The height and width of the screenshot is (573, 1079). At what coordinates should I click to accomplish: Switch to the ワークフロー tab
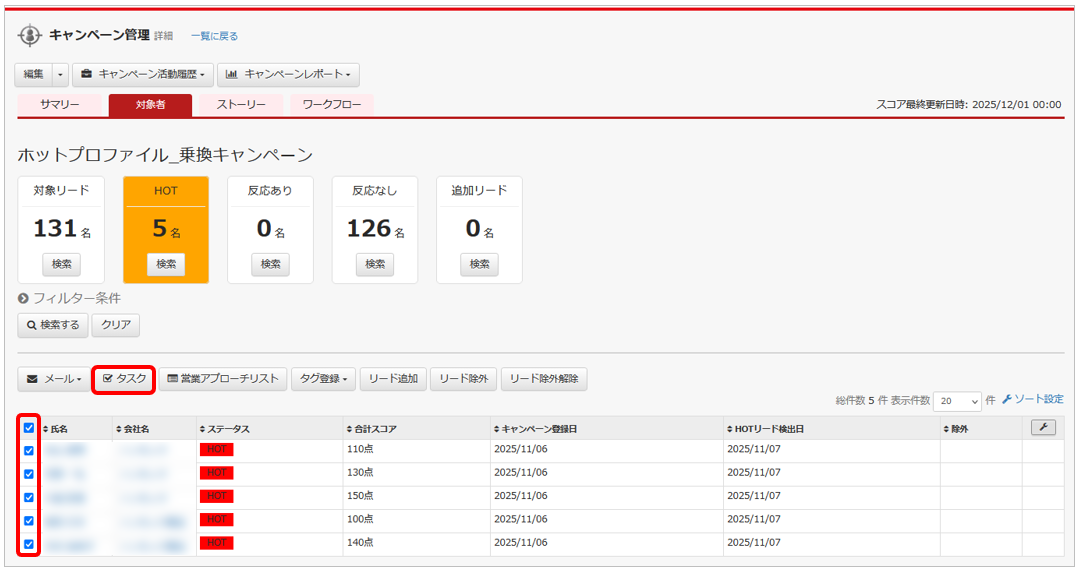click(332, 104)
